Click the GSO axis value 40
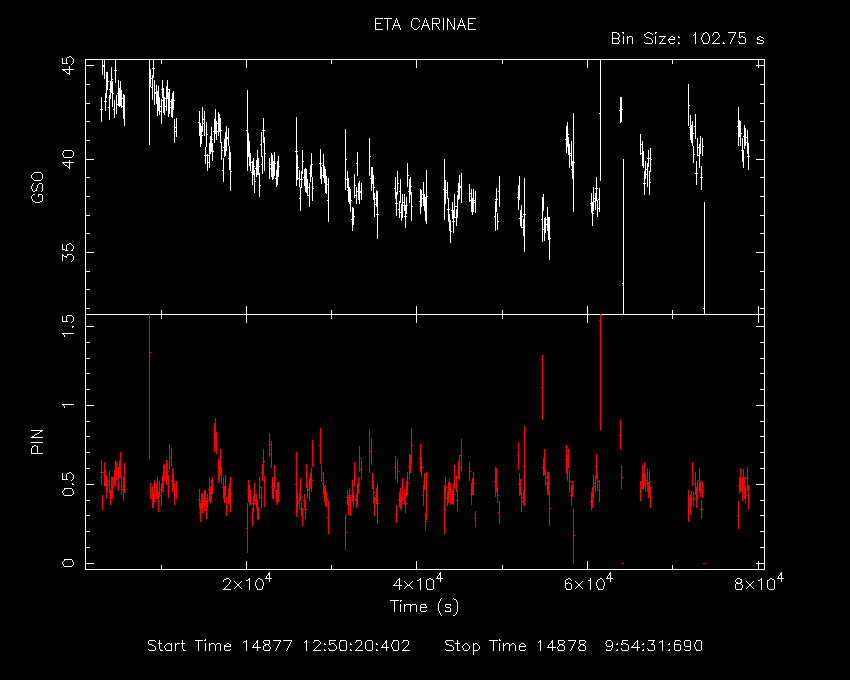 pyautogui.click(x=68, y=159)
